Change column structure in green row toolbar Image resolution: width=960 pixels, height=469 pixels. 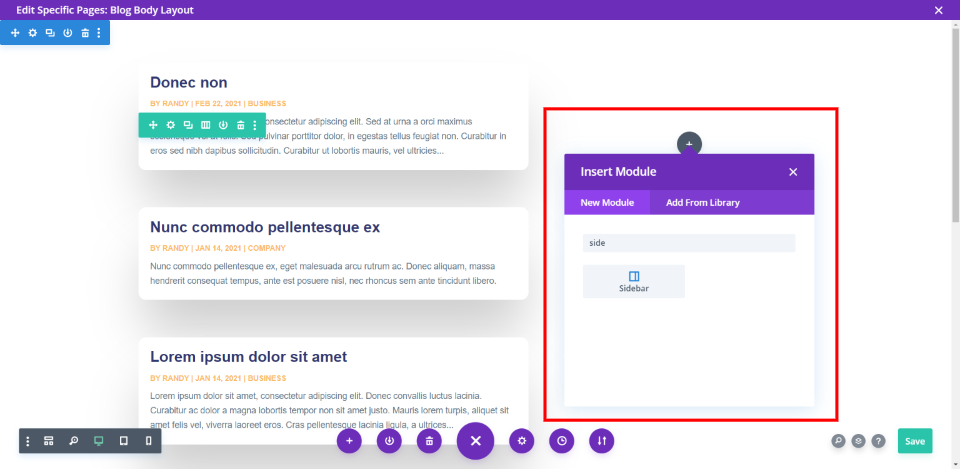click(206, 125)
